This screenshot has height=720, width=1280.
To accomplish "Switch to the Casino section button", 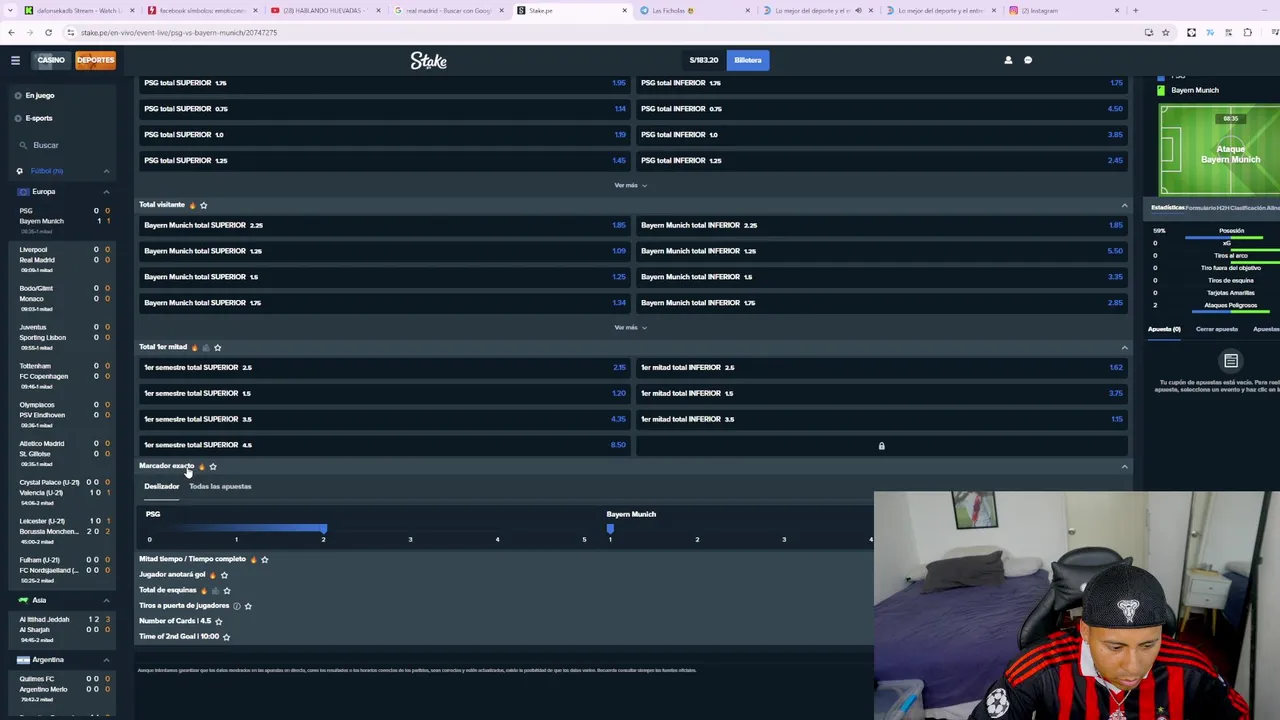I will [51, 60].
